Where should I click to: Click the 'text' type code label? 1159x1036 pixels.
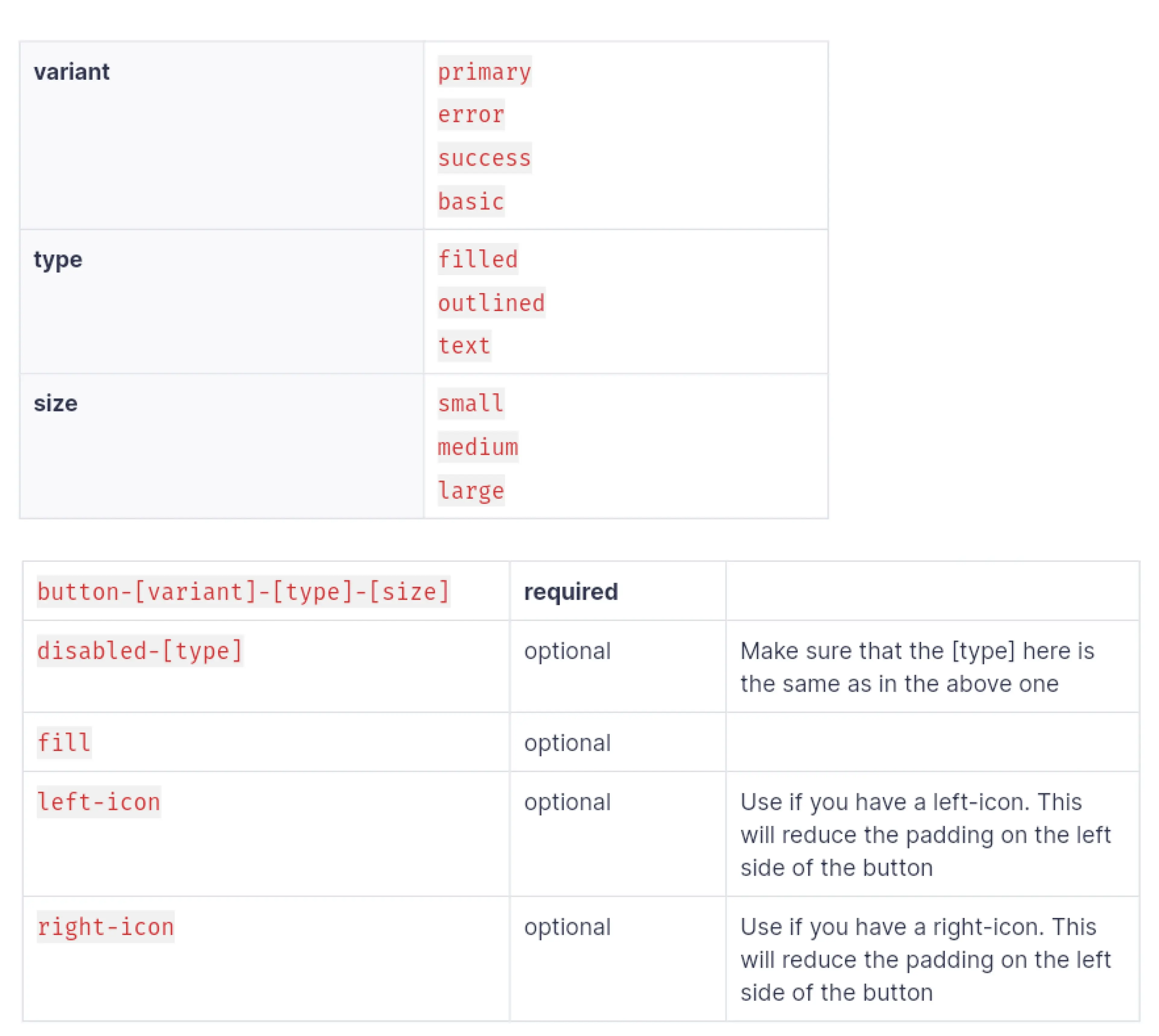(464, 346)
